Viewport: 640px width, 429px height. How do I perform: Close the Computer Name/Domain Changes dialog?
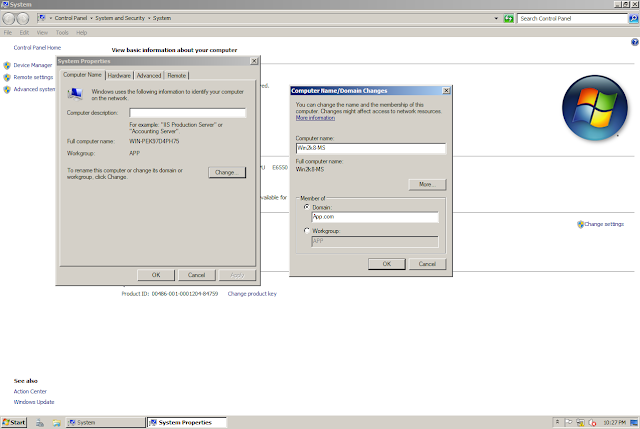(x=447, y=91)
